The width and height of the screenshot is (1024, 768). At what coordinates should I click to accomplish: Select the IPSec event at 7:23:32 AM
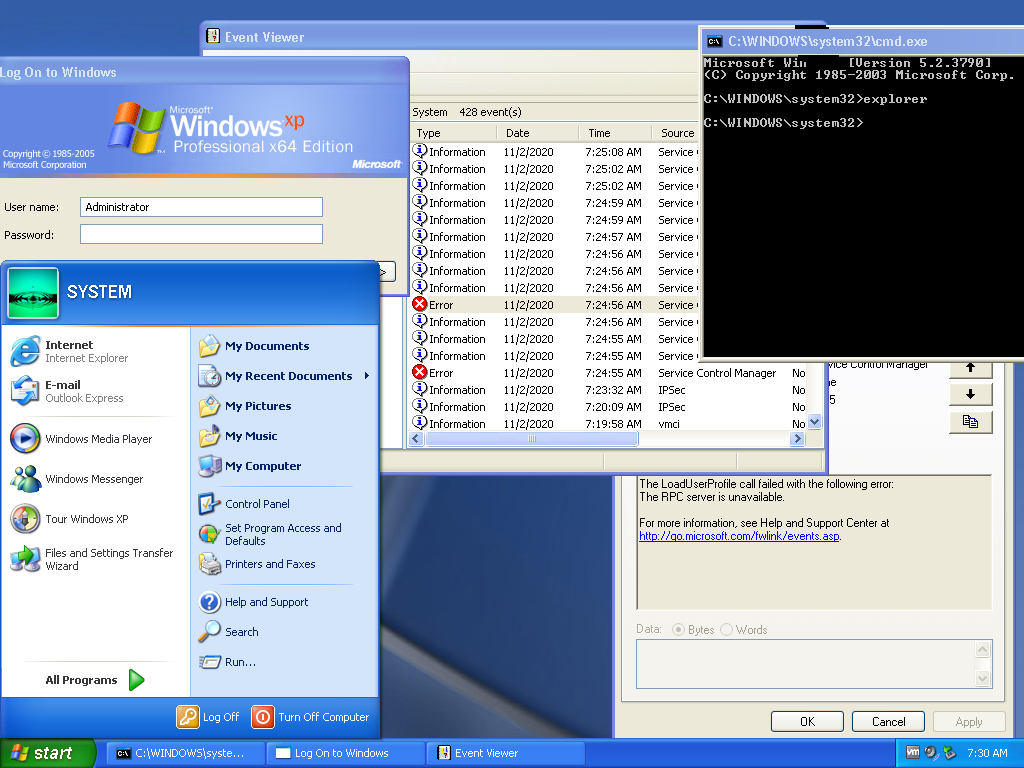[x=608, y=390]
